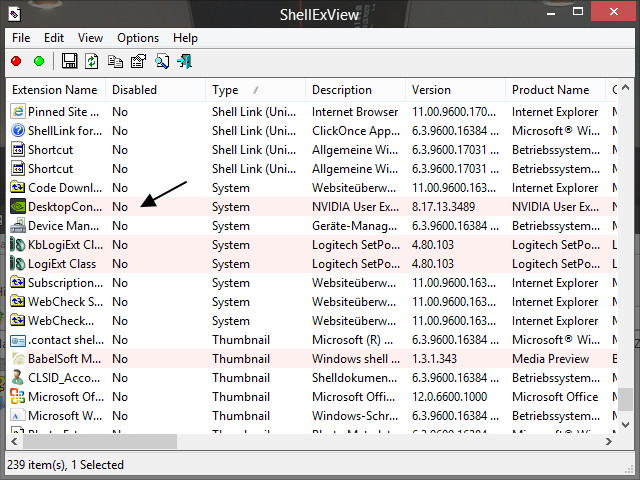
Task: Save selected items with floppy disk icon
Action: click(69, 61)
